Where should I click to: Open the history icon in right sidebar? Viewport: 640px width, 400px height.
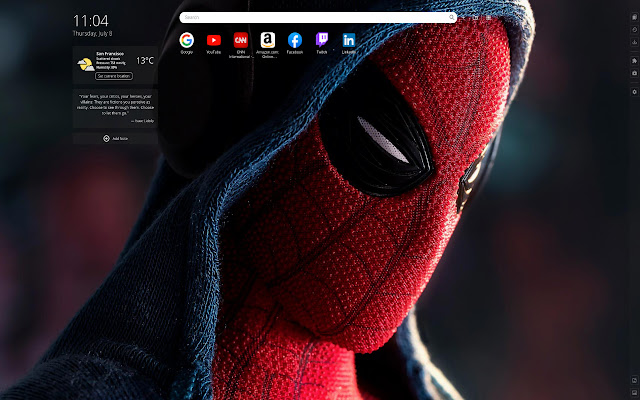pos(634,30)
